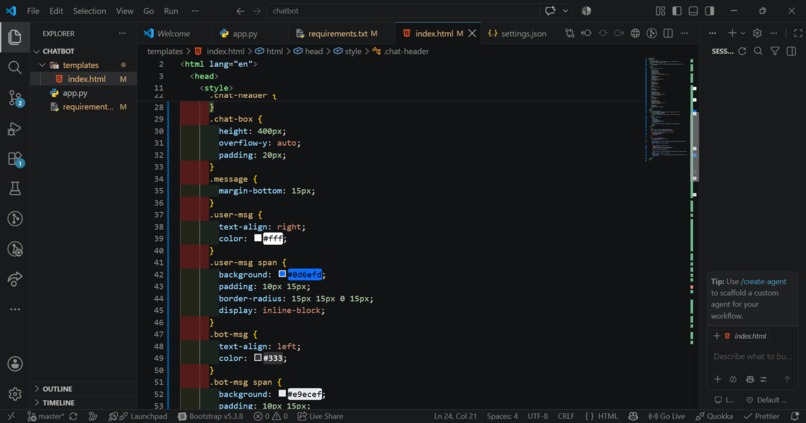Search sessions with magnifier icon
Image resolution: width=806 pixels, height=423 pixels.
(758, 51)
